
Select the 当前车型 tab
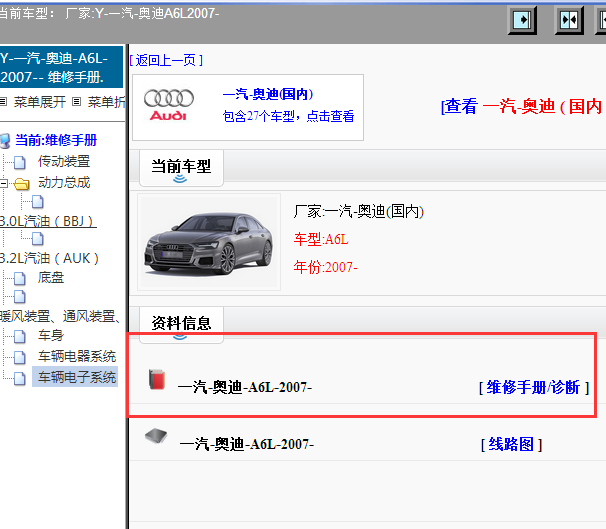(181, 168)
